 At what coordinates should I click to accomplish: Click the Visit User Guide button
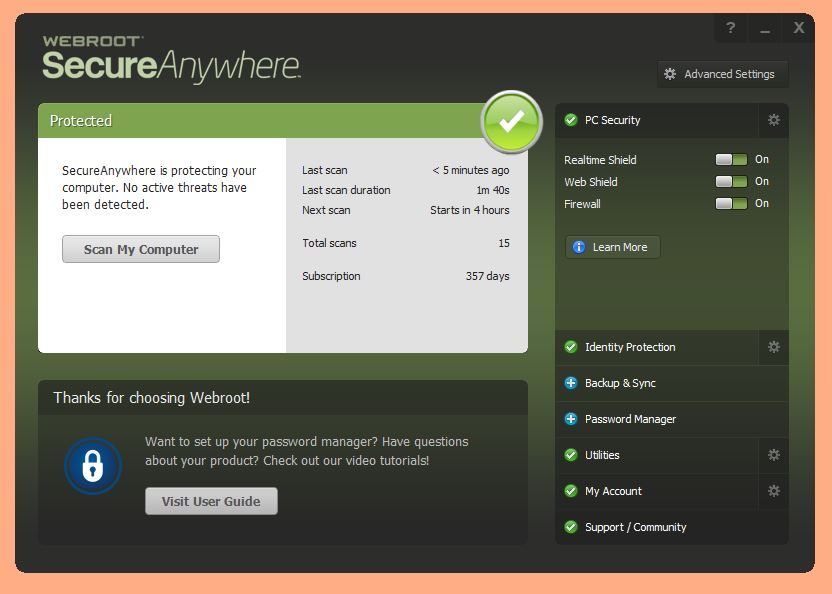pyautogui.click(x=211, y=501)
